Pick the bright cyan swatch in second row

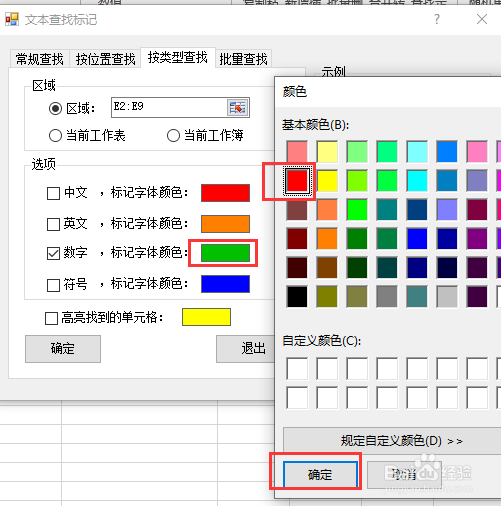click(x=417, y=181)
